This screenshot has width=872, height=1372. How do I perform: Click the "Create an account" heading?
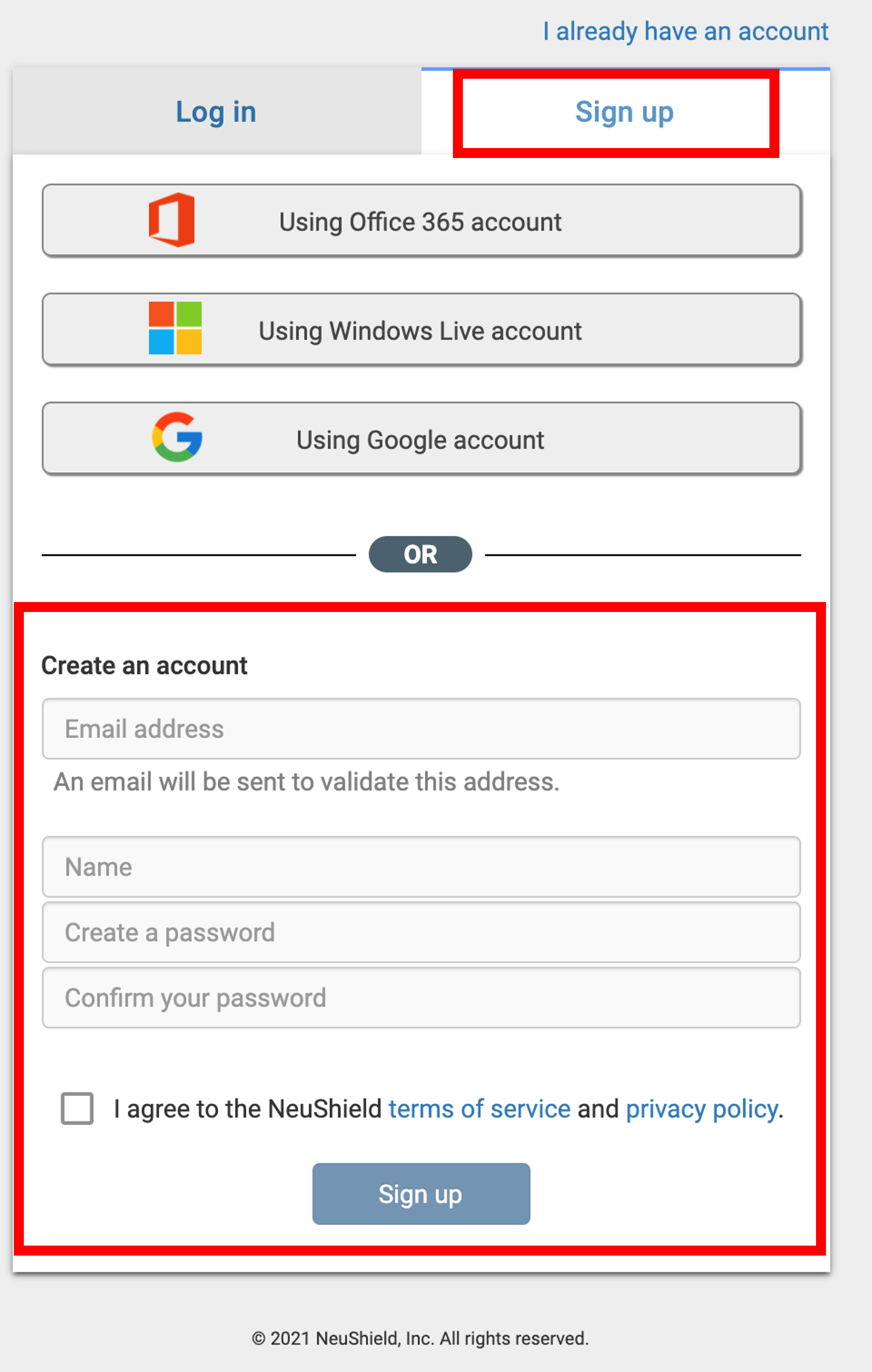[144, 665]
